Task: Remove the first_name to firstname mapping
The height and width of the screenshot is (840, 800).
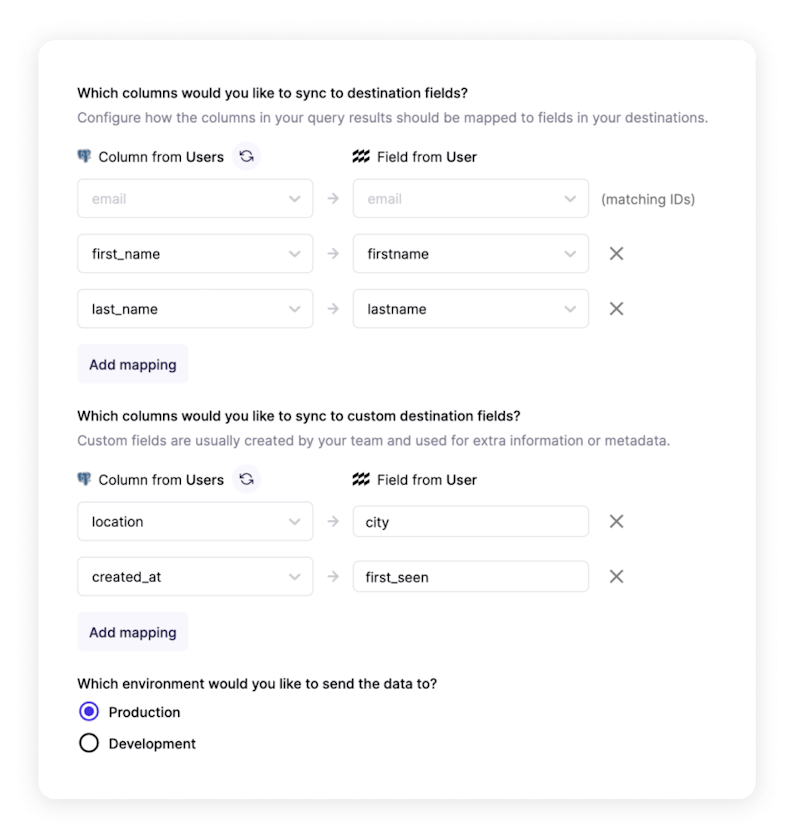Action: 616,253
